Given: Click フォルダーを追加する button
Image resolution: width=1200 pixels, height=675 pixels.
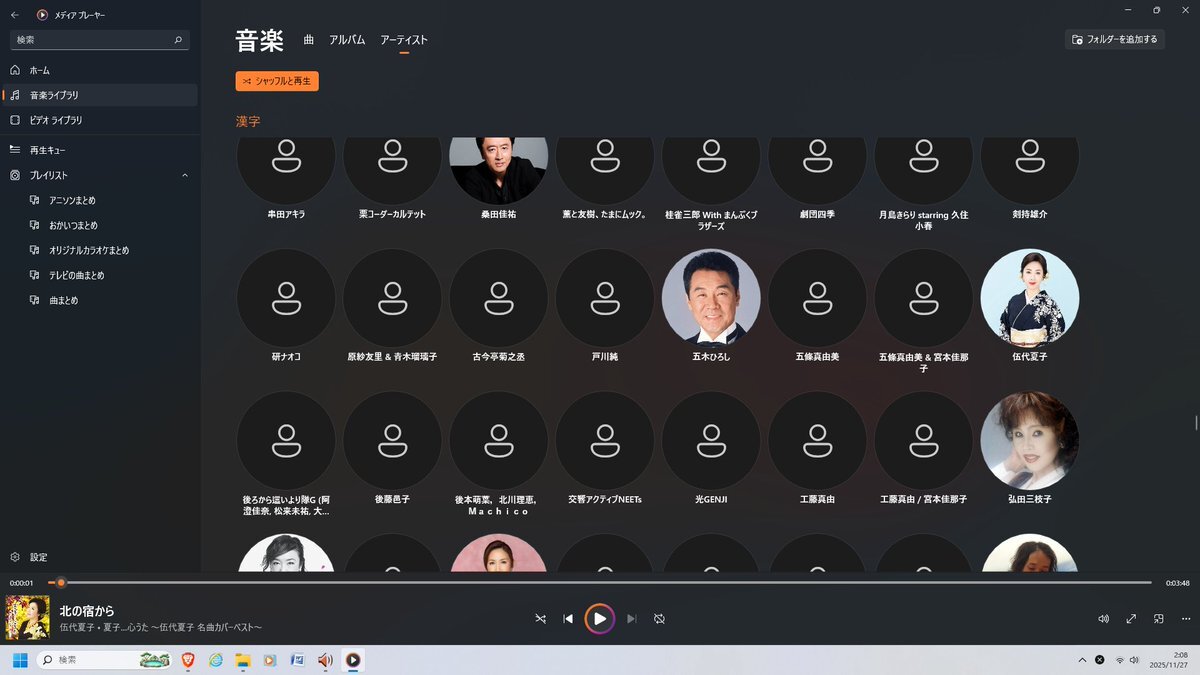Looking at the screenshot, I should coord(1115,40).
